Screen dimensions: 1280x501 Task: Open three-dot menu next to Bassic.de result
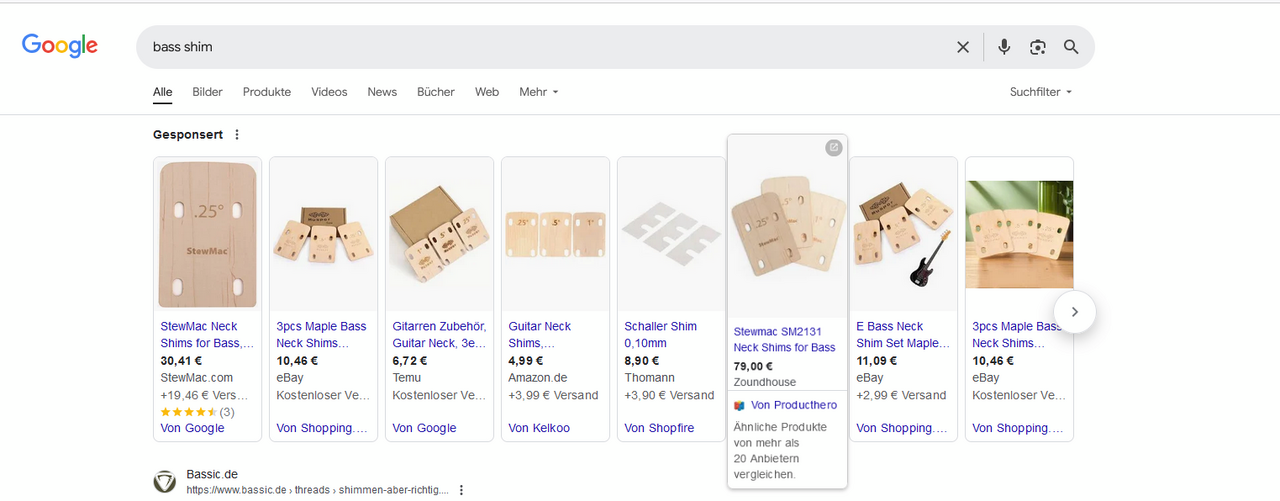tap(461, 490)
